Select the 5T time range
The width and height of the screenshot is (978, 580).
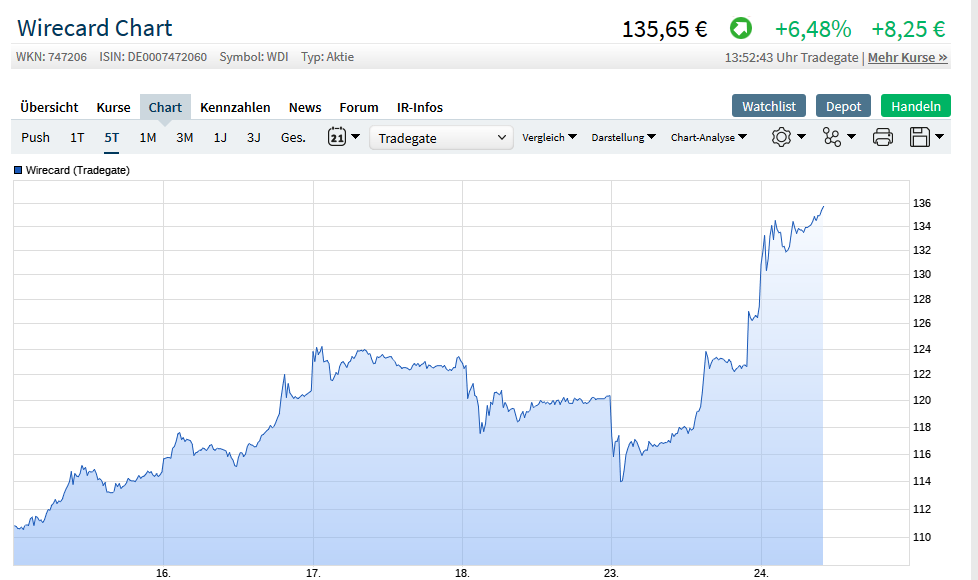[112, 137]
